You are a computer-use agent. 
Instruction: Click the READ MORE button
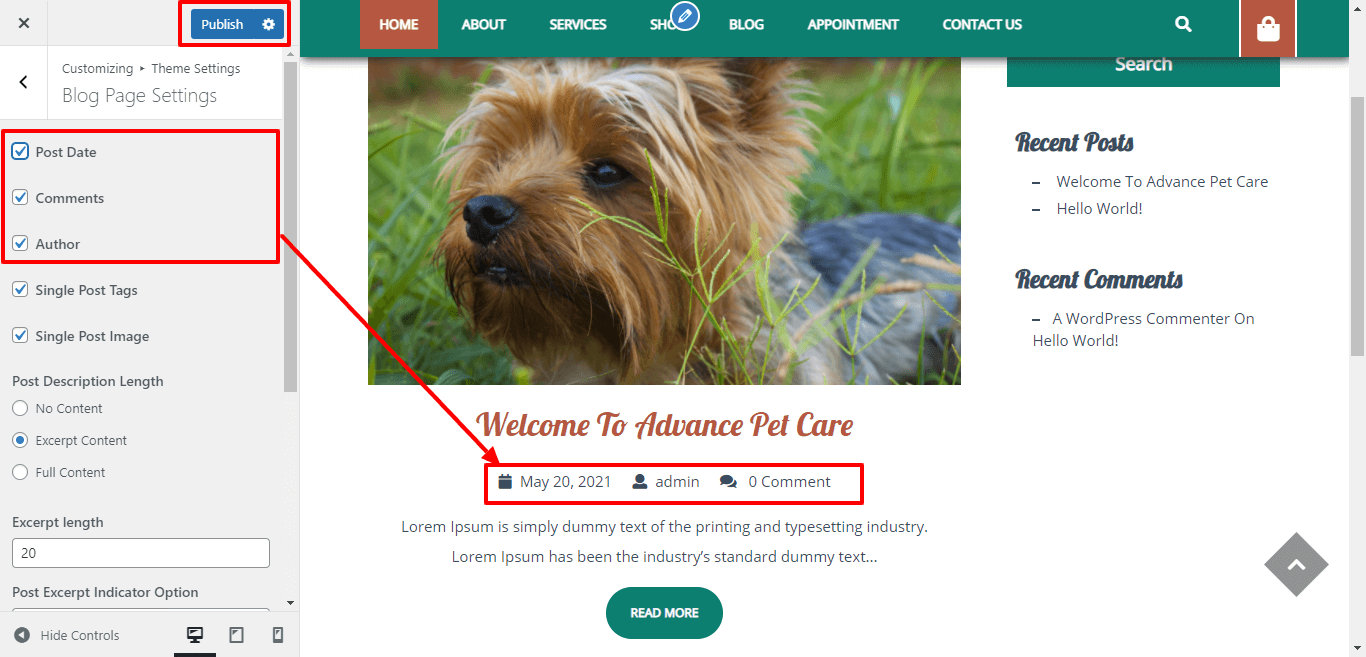click(x=664, y=613)
